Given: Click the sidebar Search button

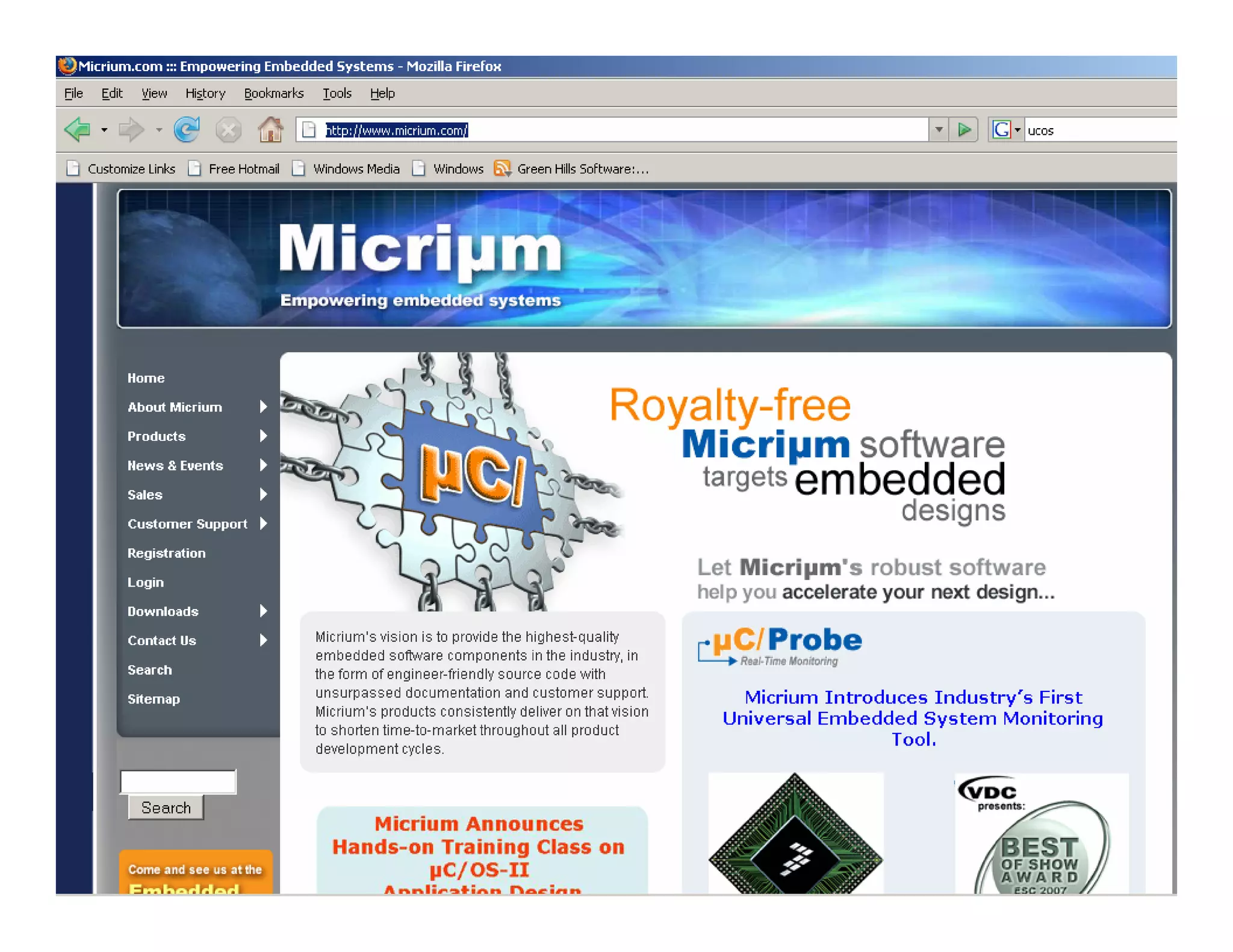Looking at the screenshot, I should click(166, 808).
